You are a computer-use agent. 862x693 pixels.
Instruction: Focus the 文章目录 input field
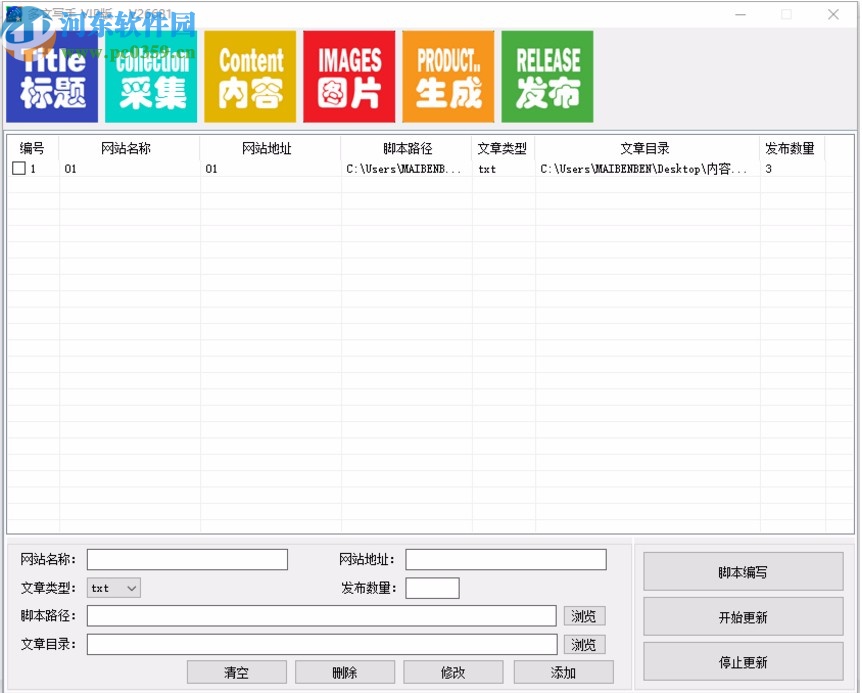pyautogui.click(x=322, y=644)
